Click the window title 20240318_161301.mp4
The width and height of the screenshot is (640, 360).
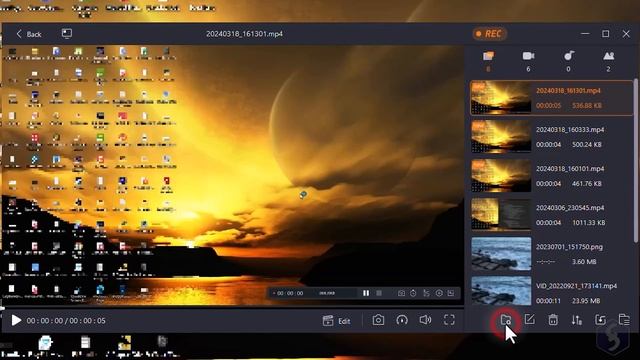point(244,34)
